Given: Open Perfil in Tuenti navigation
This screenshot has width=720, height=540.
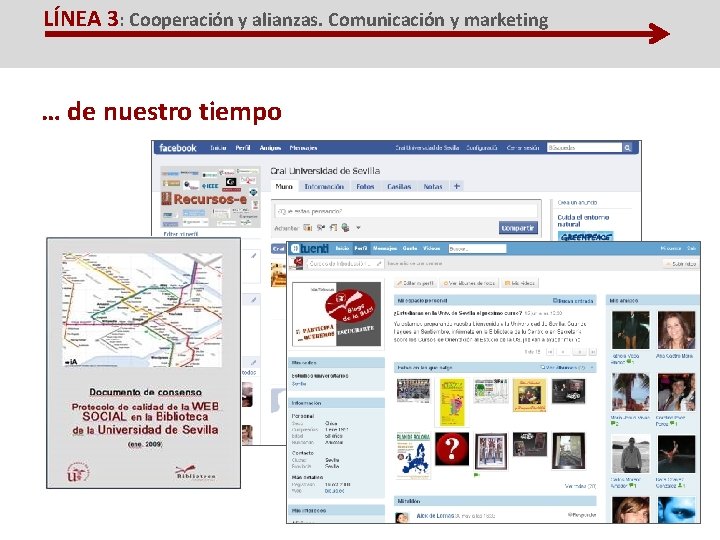Looking at the screenshot, I should click(x=361, y=248).
